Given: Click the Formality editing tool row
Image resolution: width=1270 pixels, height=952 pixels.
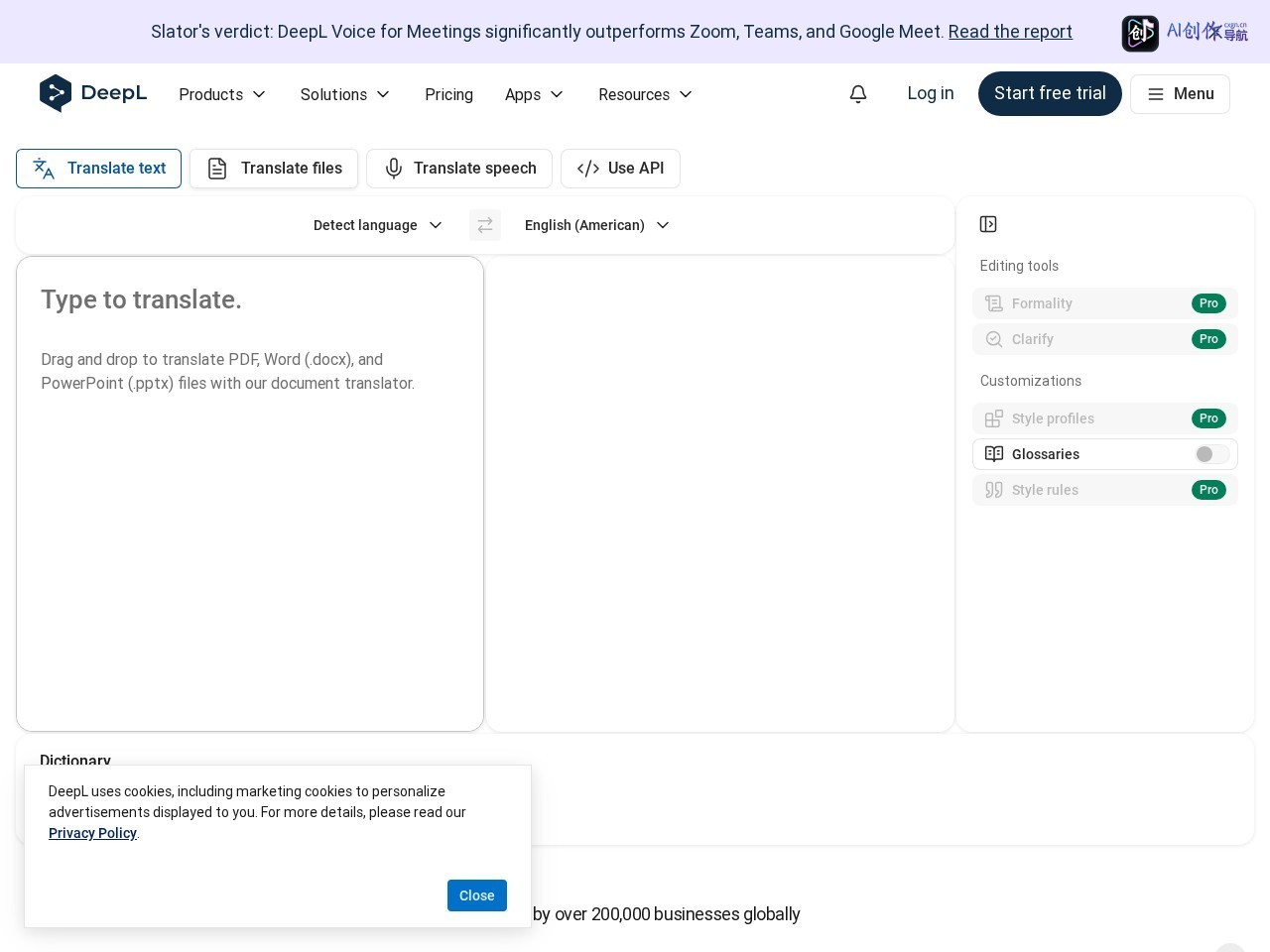Looking at the screenshot, I should click(1105, 303).
